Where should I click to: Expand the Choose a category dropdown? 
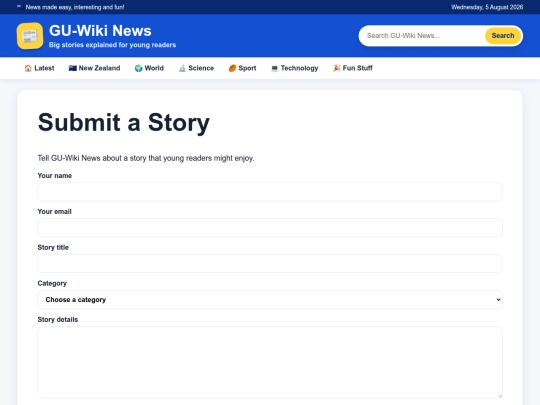[270, 300]
